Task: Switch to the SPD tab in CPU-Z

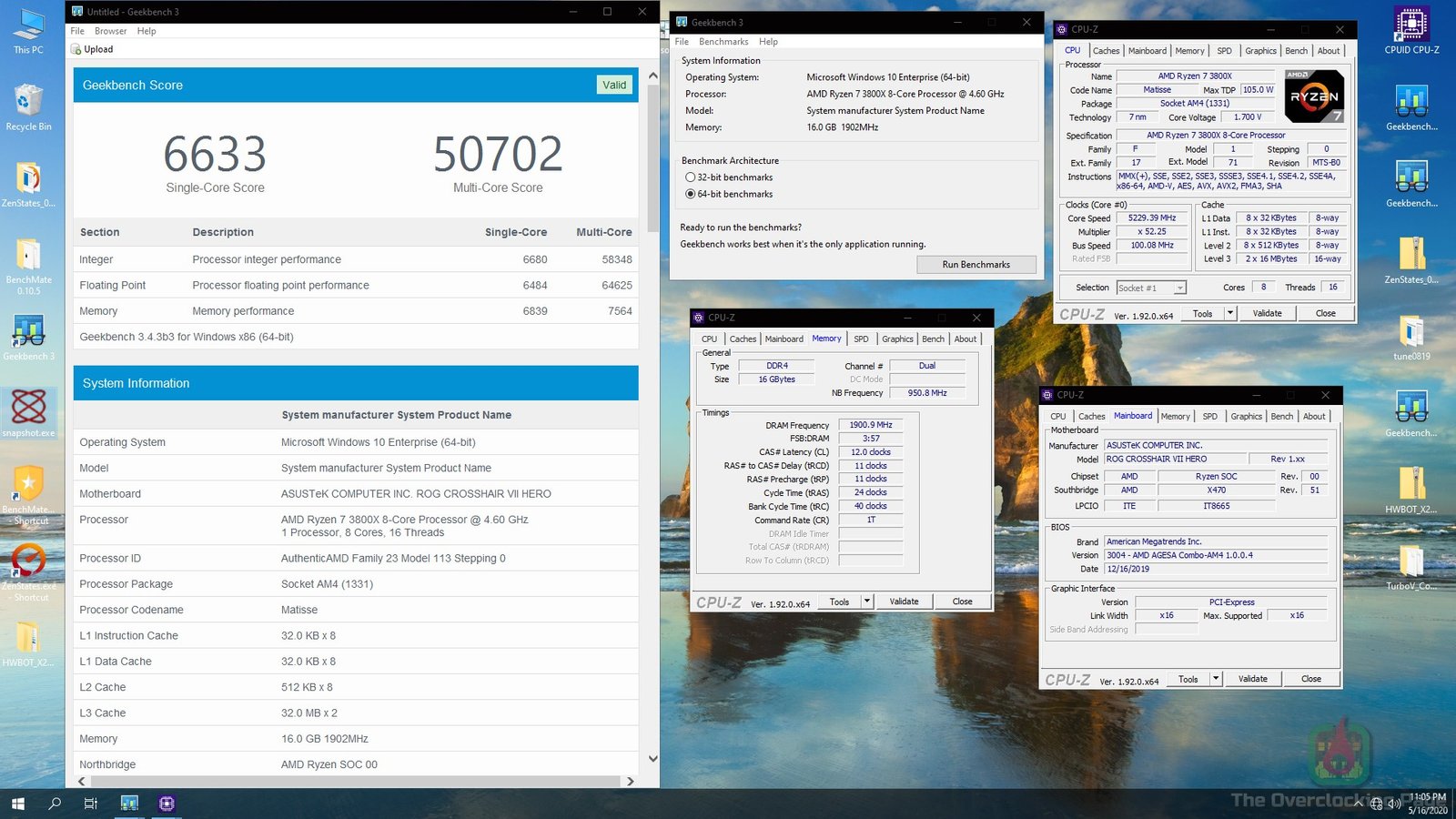Action: pyautogui.click(x=1224, y=51)
